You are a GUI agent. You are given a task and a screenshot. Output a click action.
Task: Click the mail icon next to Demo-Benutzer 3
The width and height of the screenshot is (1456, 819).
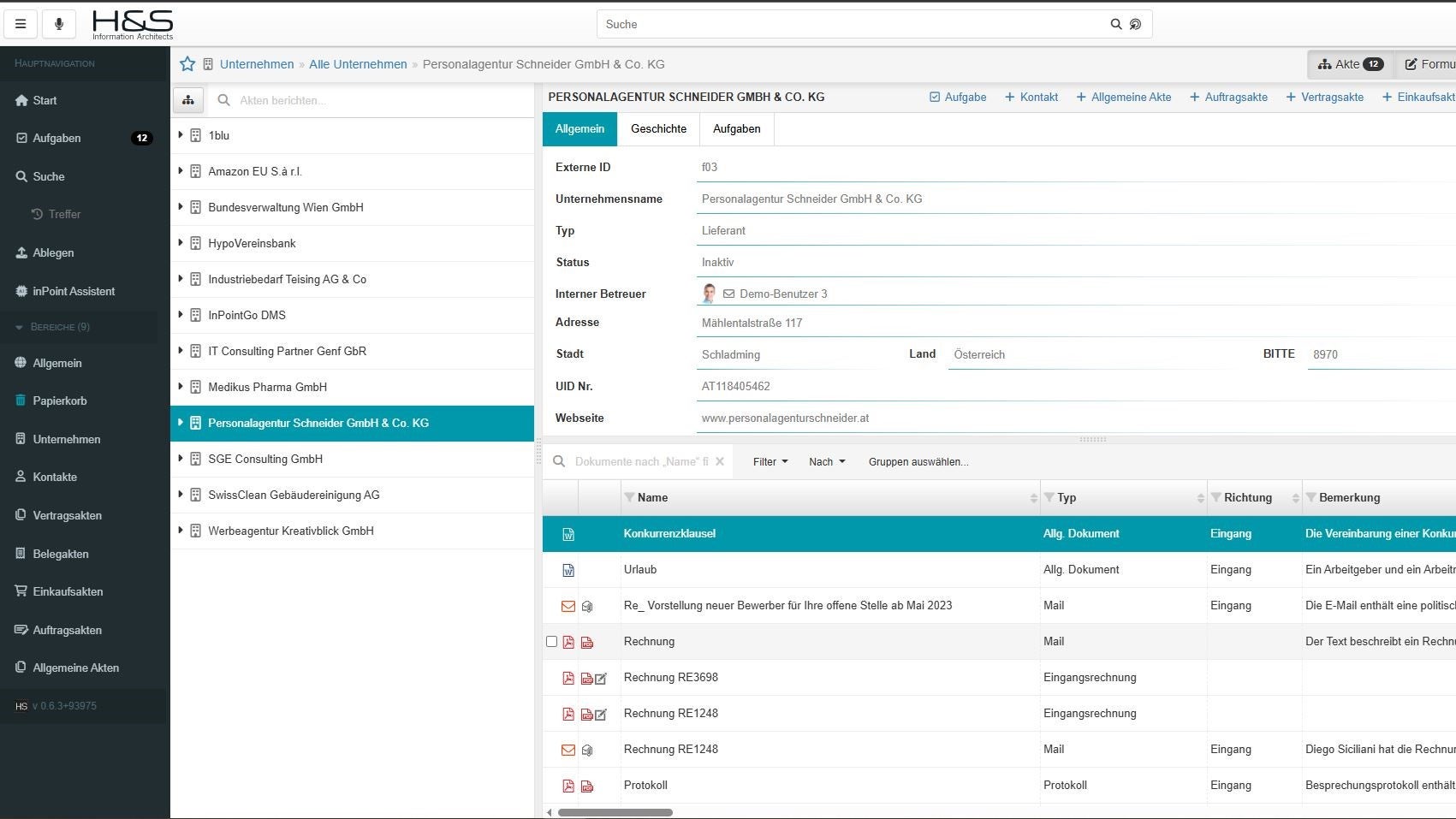pyautogui.click(x=728, y=294)
